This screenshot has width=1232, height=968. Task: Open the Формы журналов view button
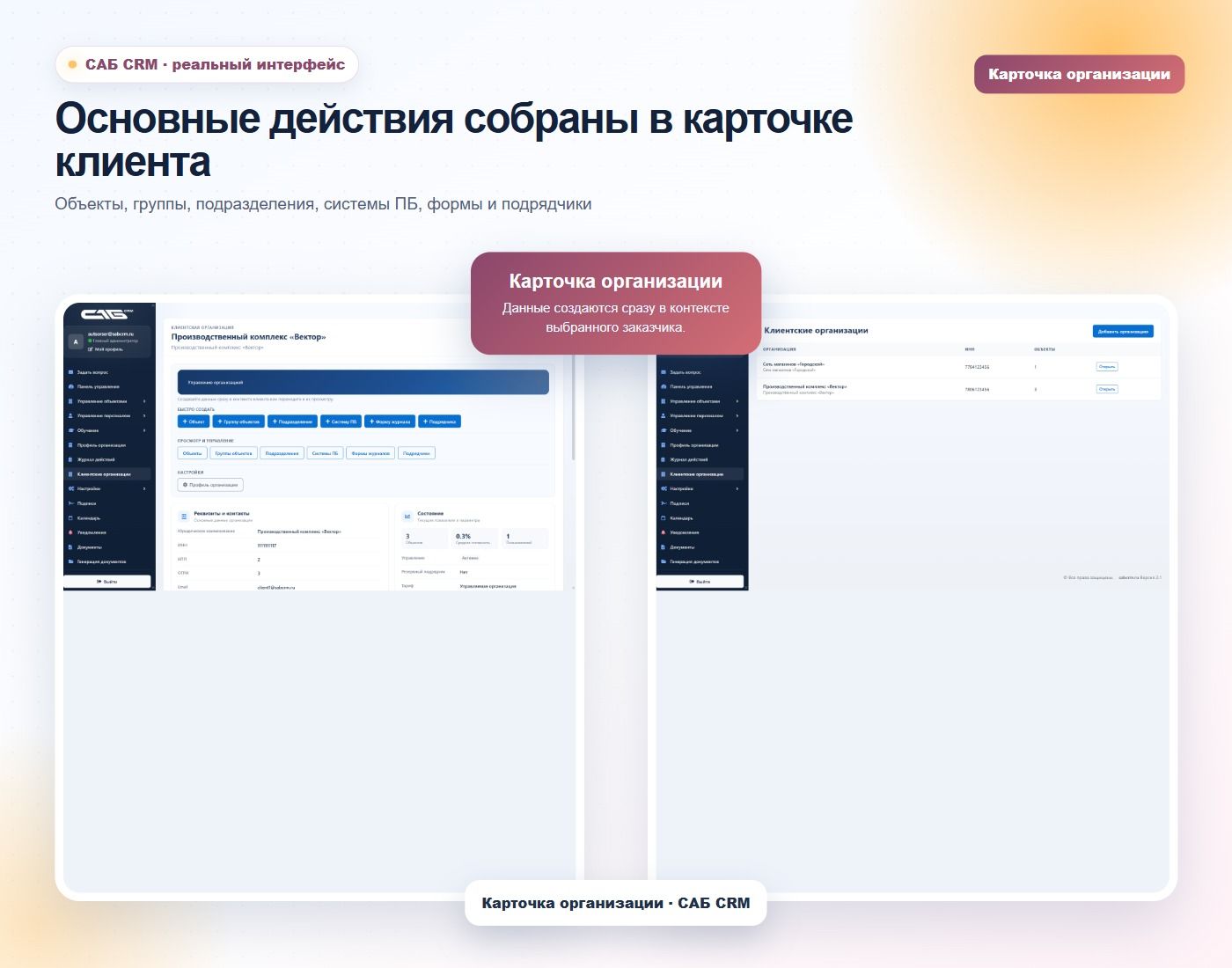(x=370, y=453)
